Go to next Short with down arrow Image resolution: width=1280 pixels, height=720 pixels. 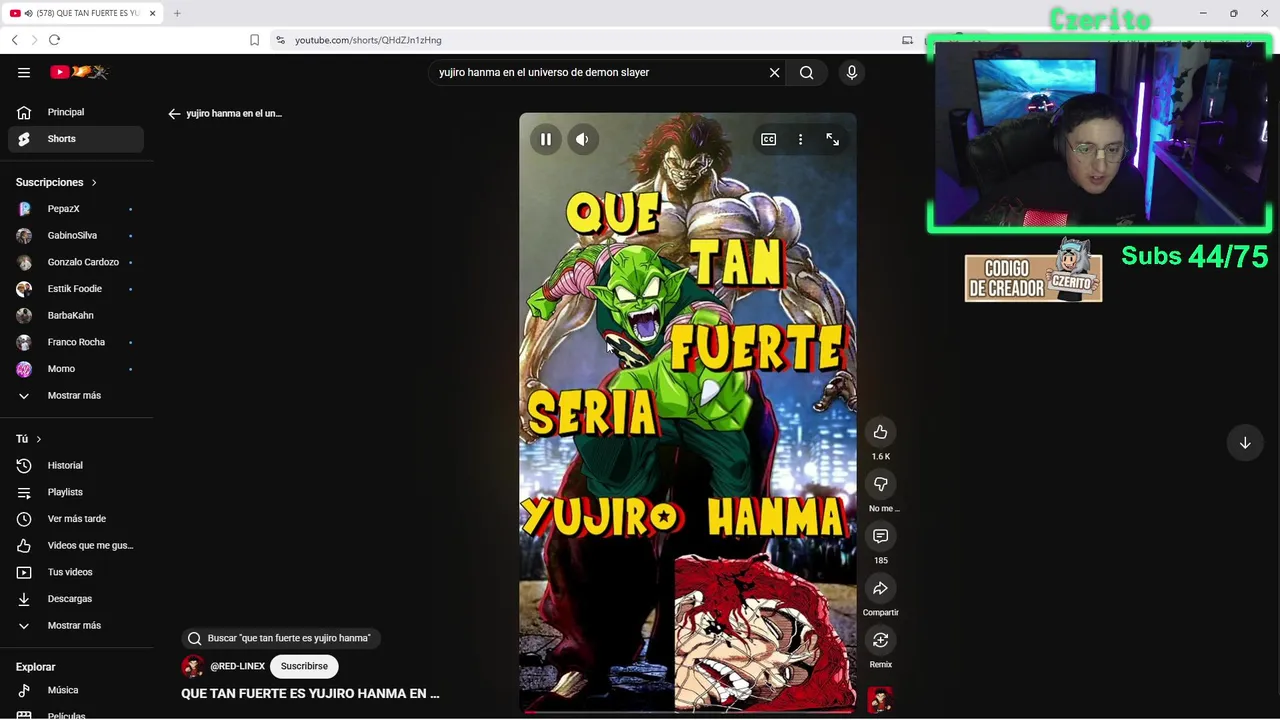(1245, 443)
